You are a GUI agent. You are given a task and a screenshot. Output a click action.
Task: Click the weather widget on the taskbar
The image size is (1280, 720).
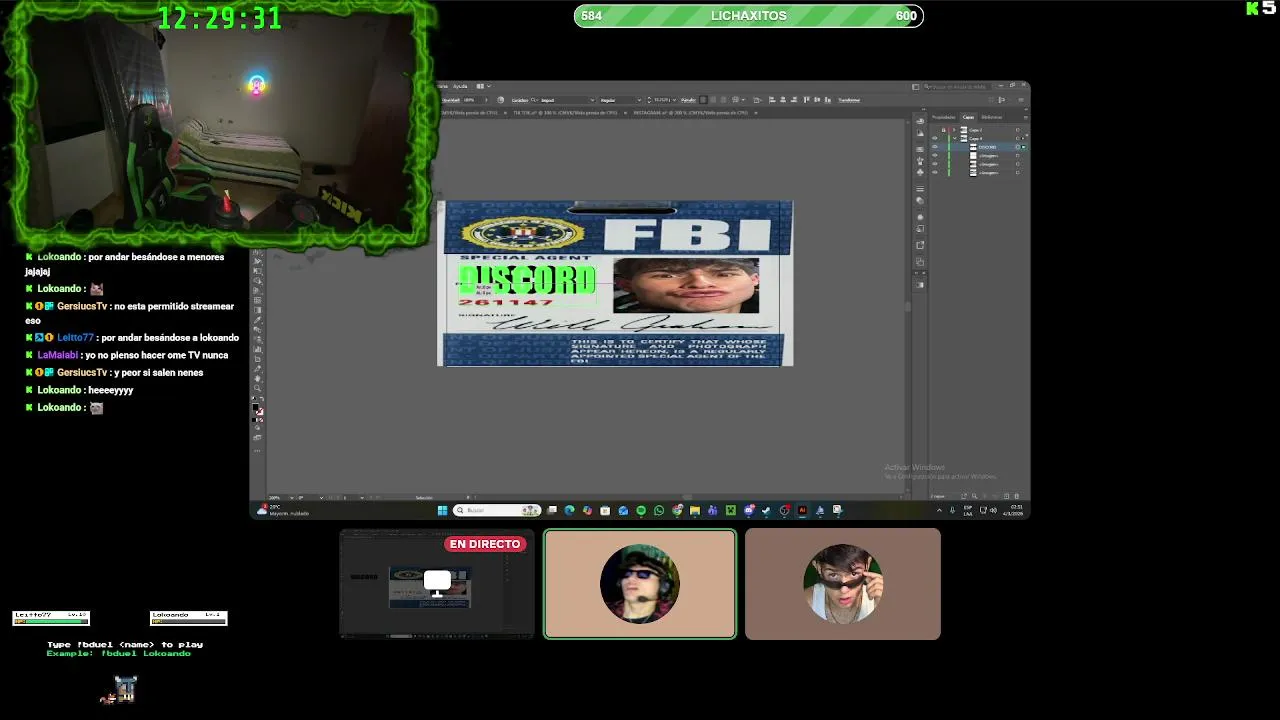283,510
